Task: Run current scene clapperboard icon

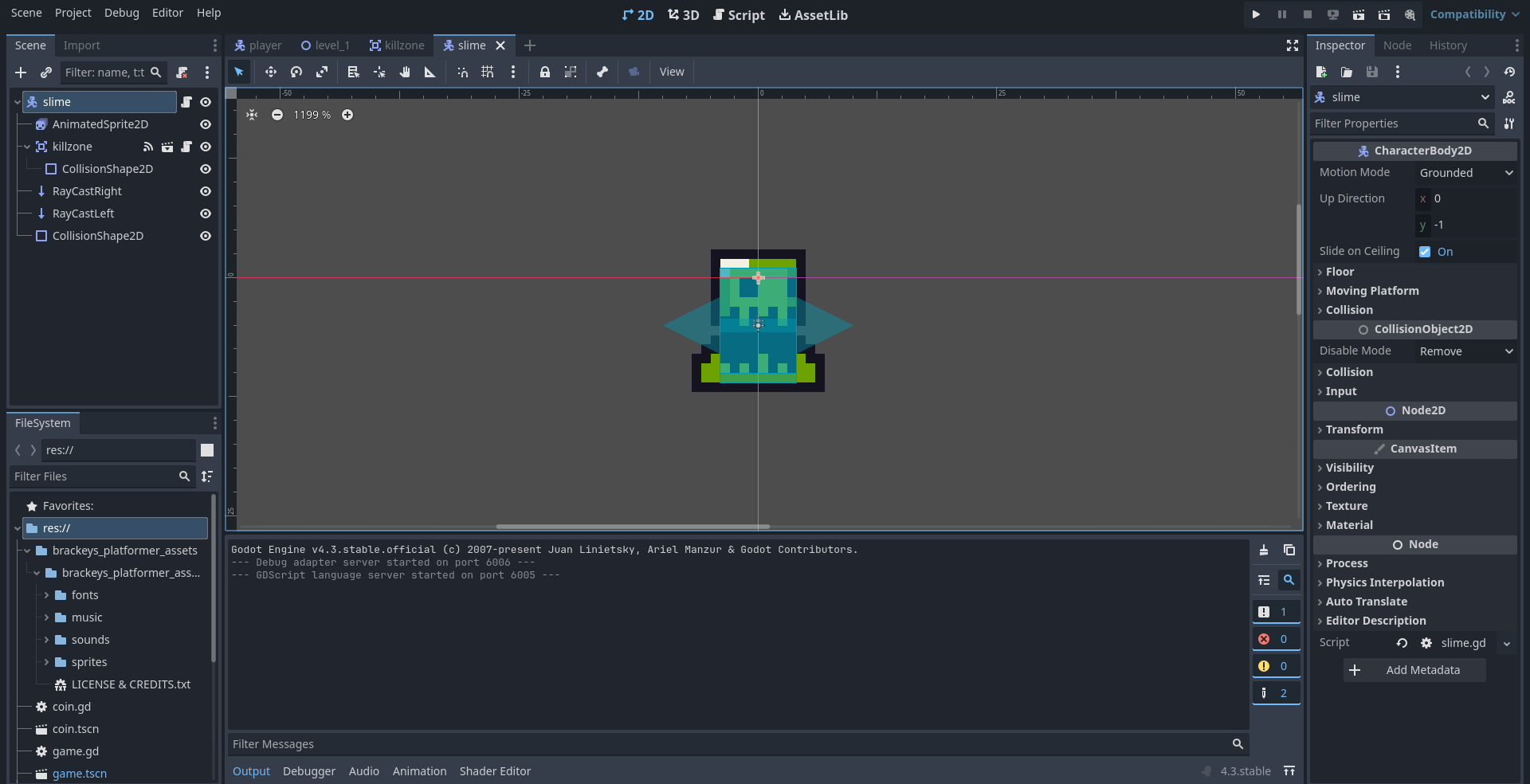Action: pos(1359,14)
